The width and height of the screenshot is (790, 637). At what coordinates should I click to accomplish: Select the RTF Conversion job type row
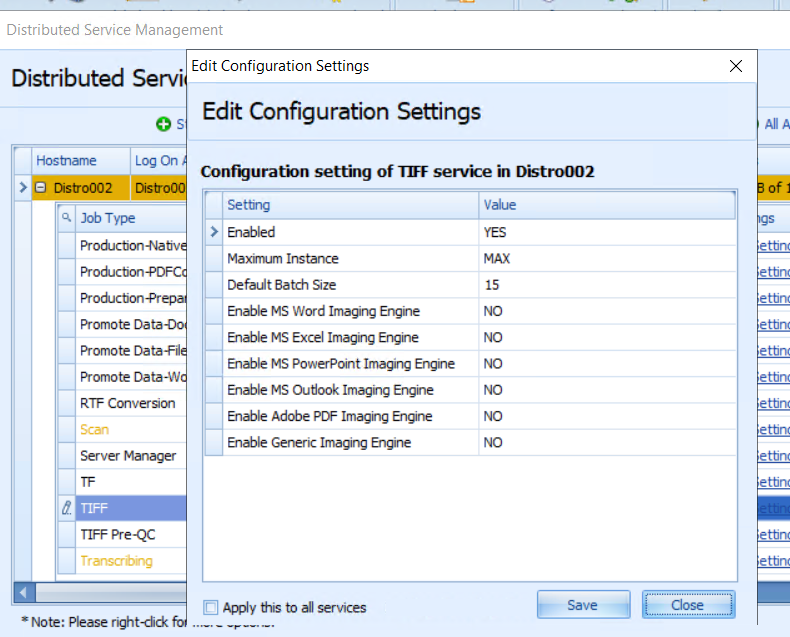point(131,403)
